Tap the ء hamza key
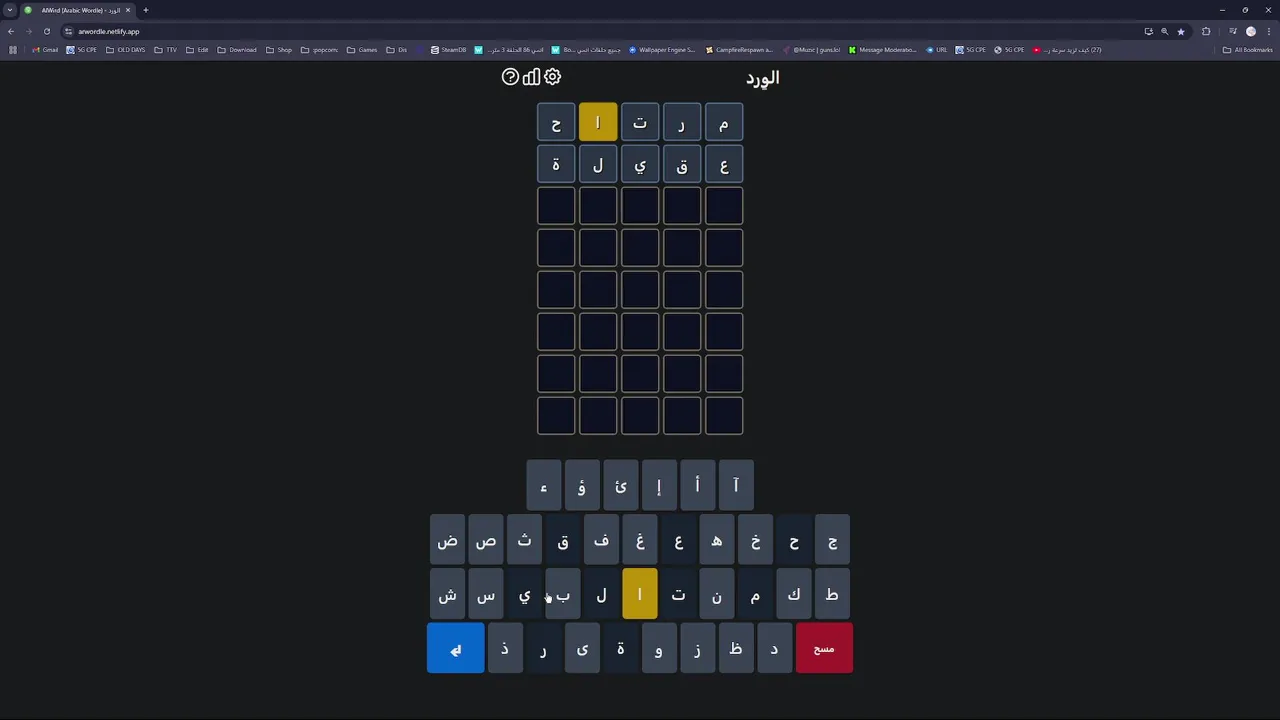Viewport: 1280px width, 720px height. pos(544,485)
